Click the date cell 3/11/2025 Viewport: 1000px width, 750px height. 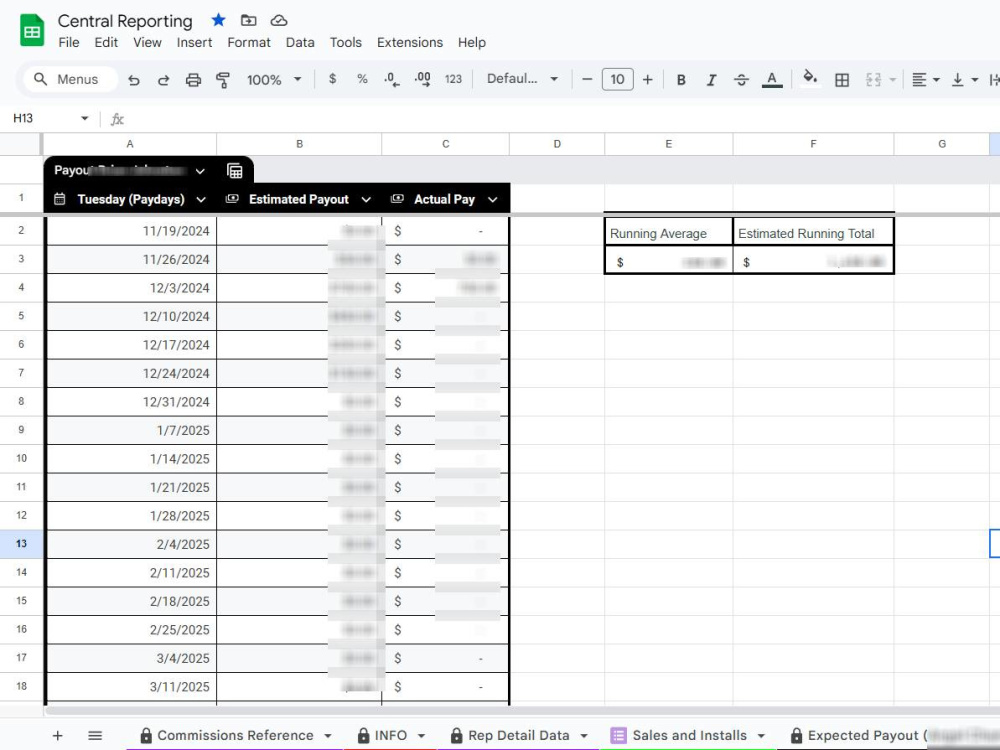pyautogui.click(x=131, y=687)
